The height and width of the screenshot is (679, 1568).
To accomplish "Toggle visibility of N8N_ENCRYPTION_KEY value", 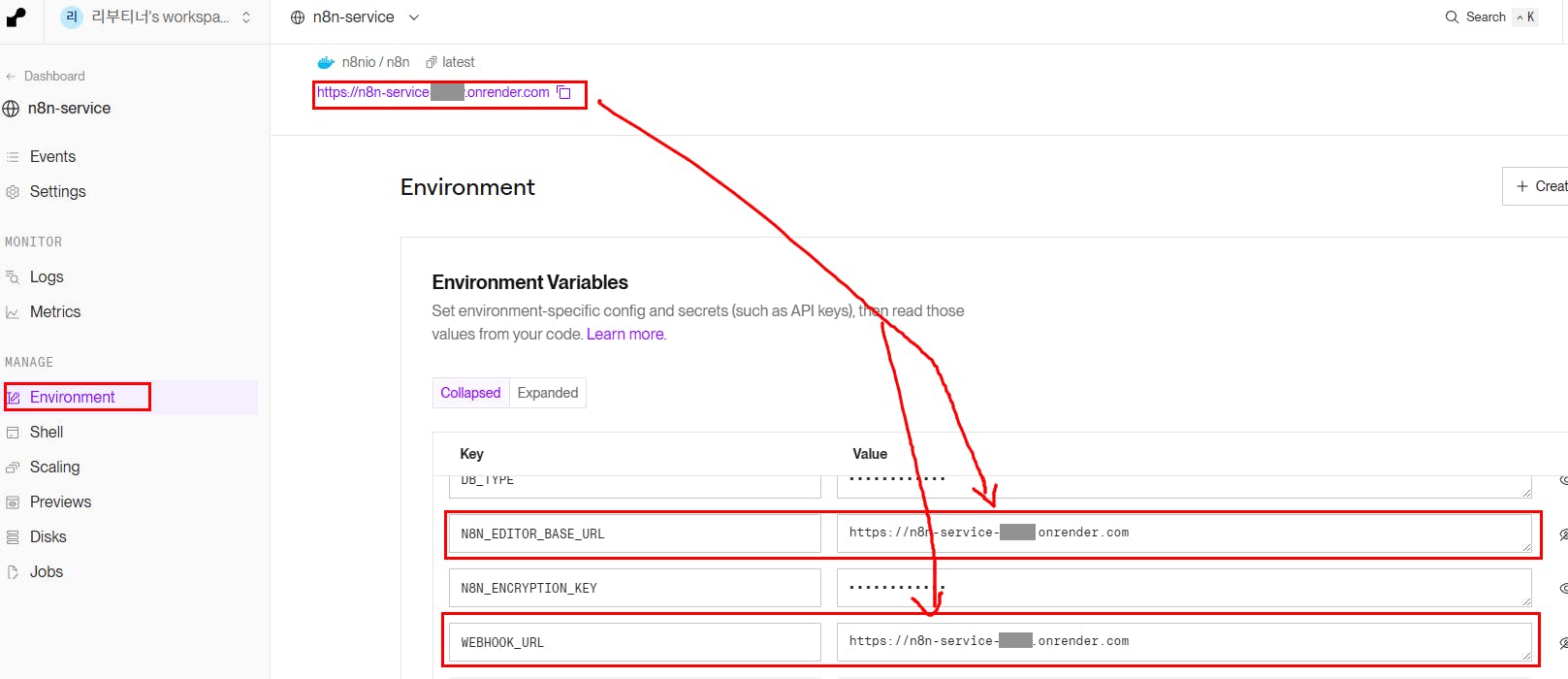I will pyautogui.click(x=1562, y=589).
